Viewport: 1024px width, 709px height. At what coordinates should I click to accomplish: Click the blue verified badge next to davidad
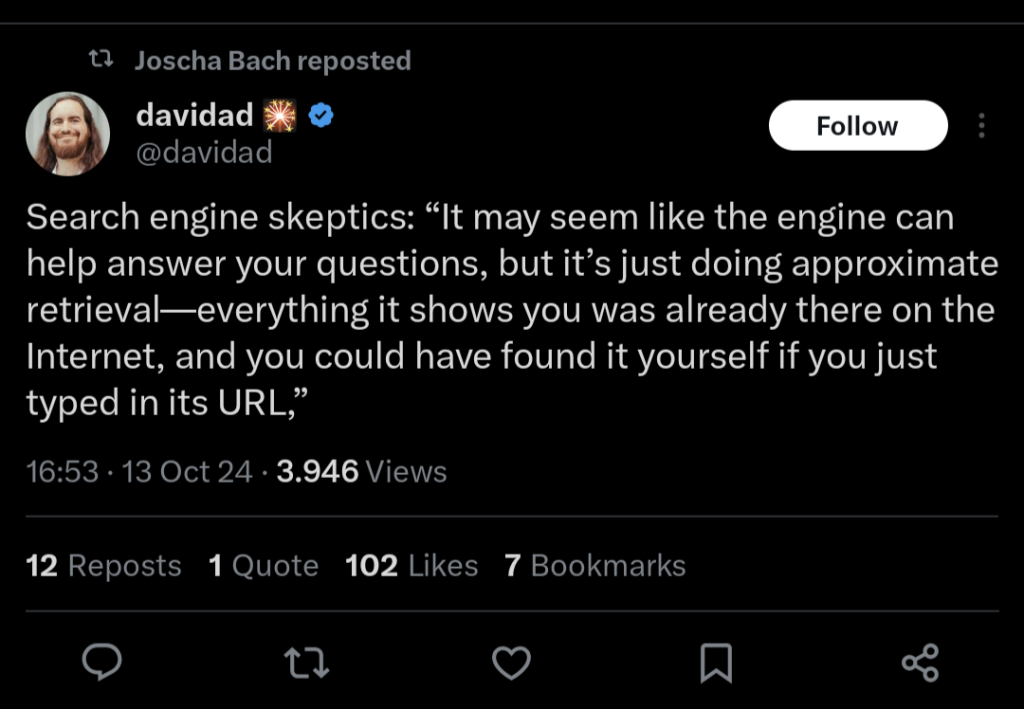pyautogui.click(x=321, y=116)
